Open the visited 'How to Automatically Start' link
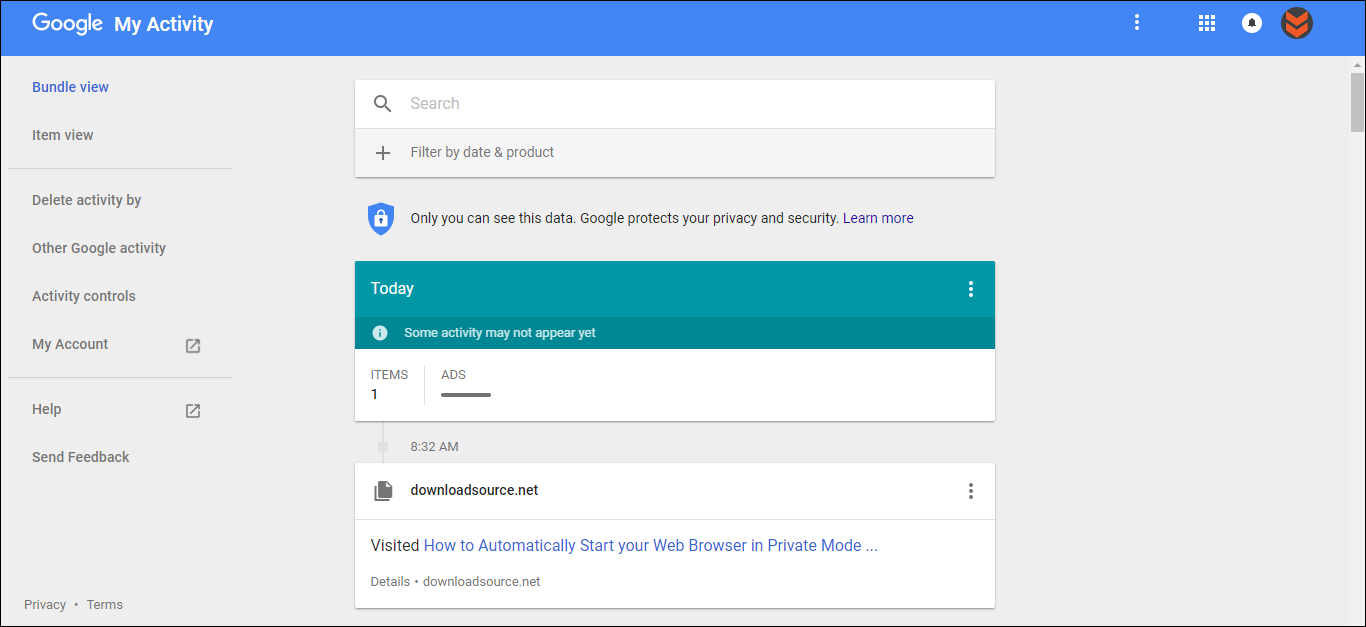The image size is (1366, 627). tap(651, 546)
